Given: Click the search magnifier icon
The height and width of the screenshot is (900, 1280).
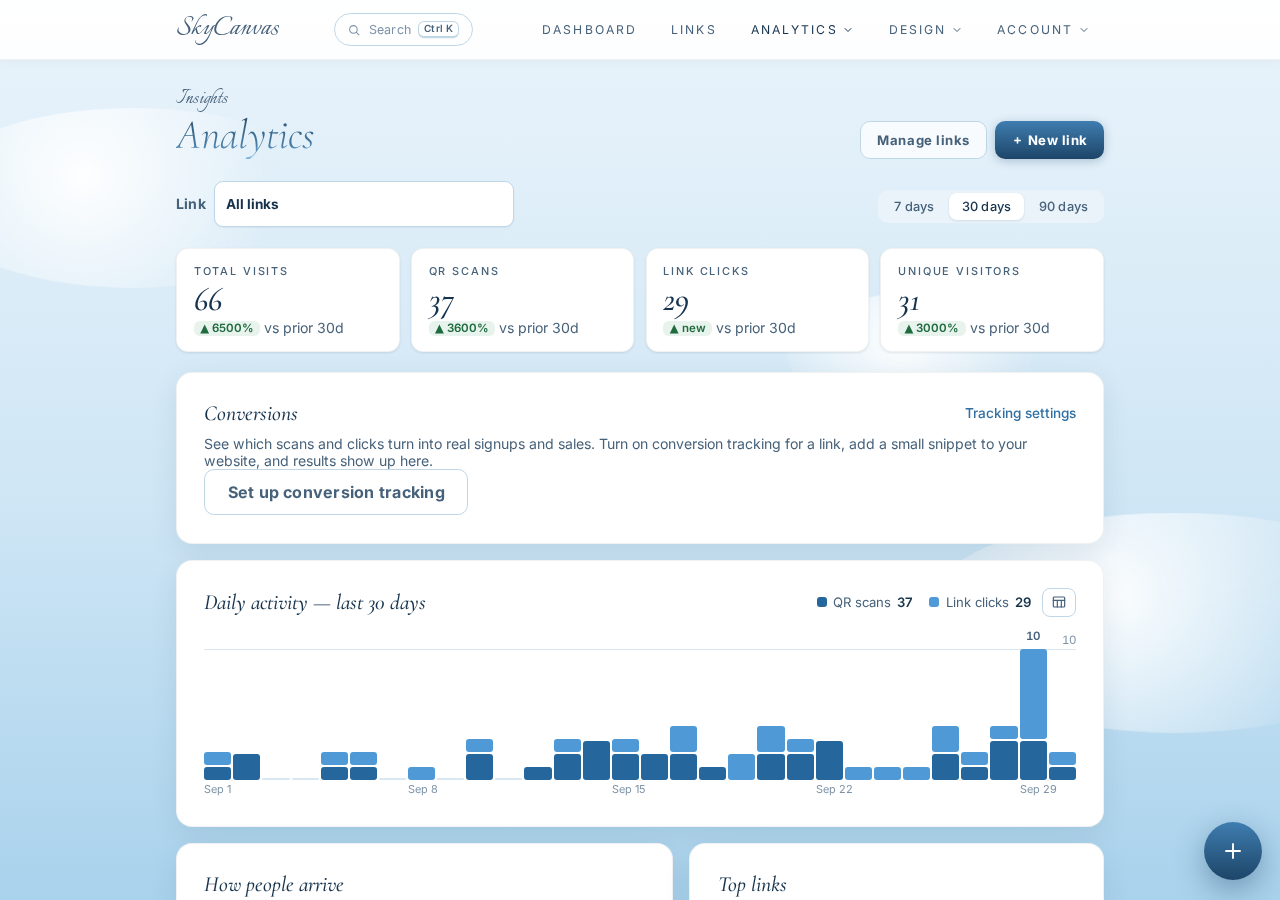Looking at the screenshot, I should click(x=354, y=30).
